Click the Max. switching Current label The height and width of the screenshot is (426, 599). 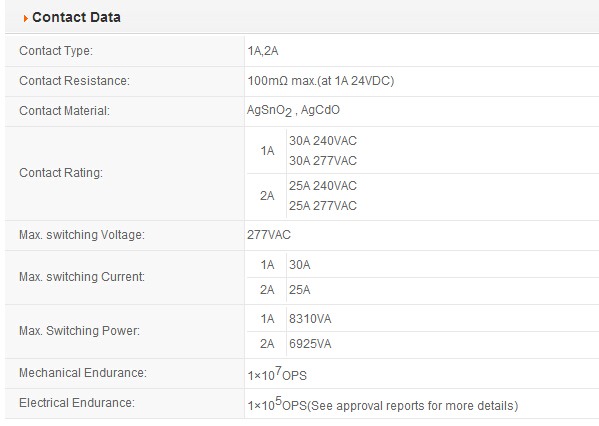[82, 277]
